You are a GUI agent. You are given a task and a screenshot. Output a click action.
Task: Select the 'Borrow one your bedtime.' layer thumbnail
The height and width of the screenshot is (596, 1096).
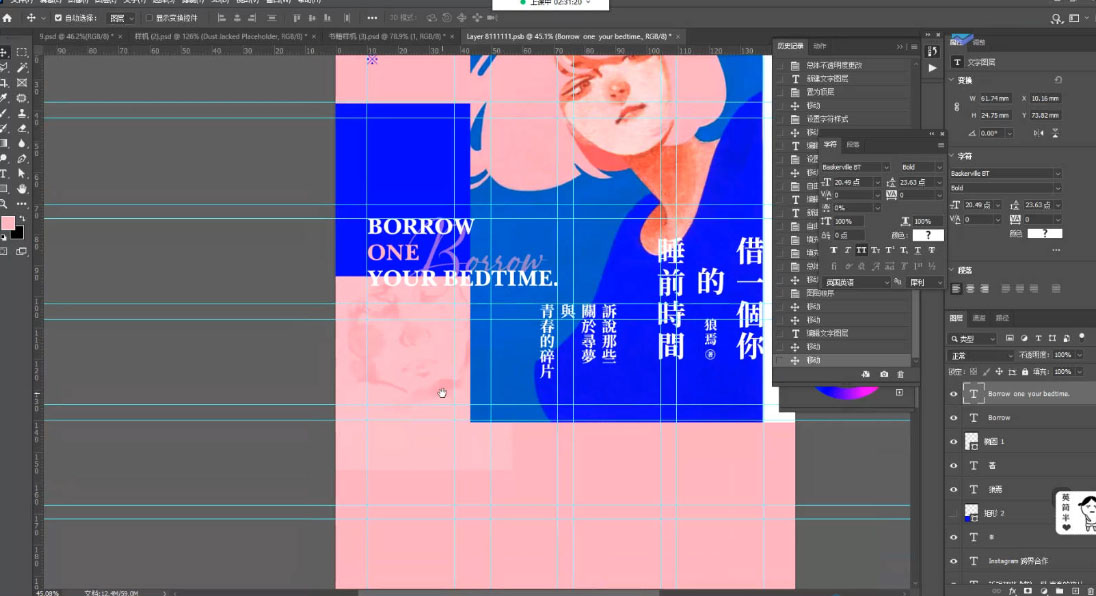pos(973,394)
